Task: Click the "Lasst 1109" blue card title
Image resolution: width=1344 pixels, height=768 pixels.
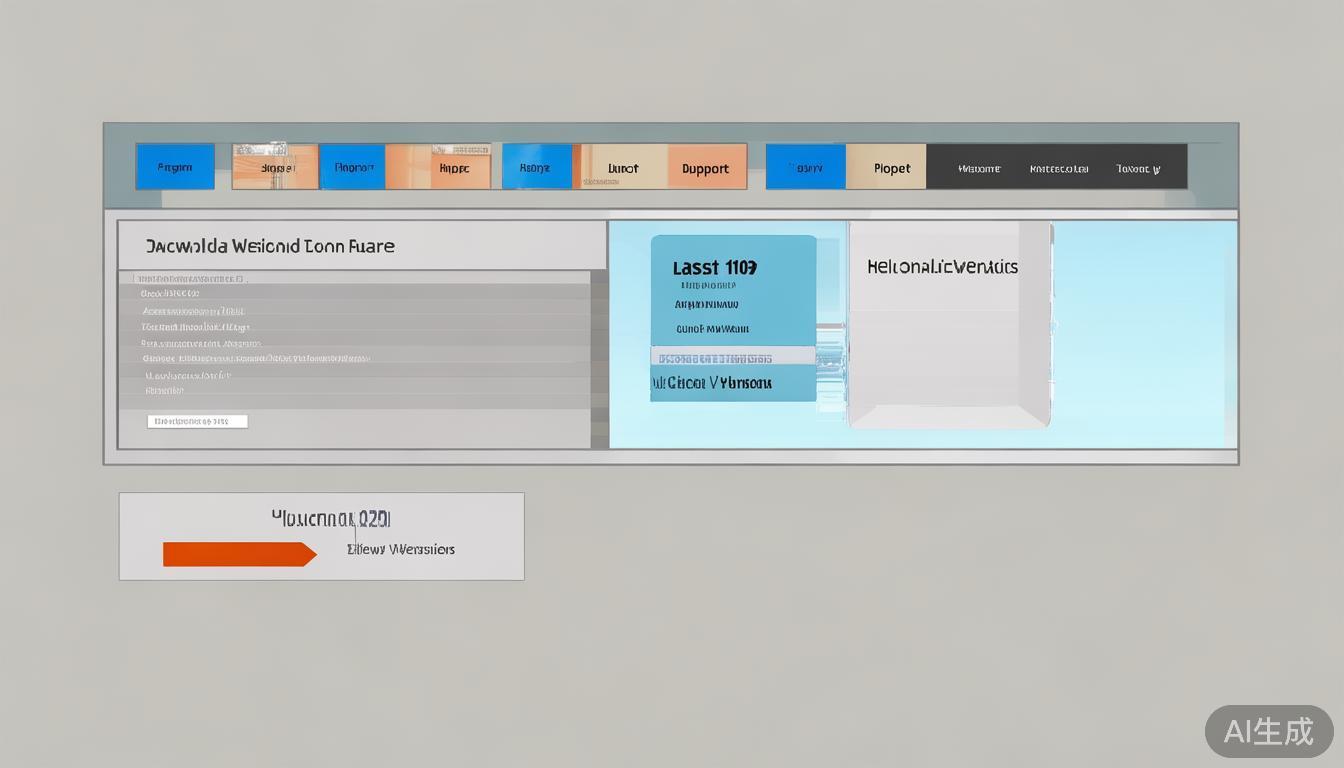Action: pos(714,267)
